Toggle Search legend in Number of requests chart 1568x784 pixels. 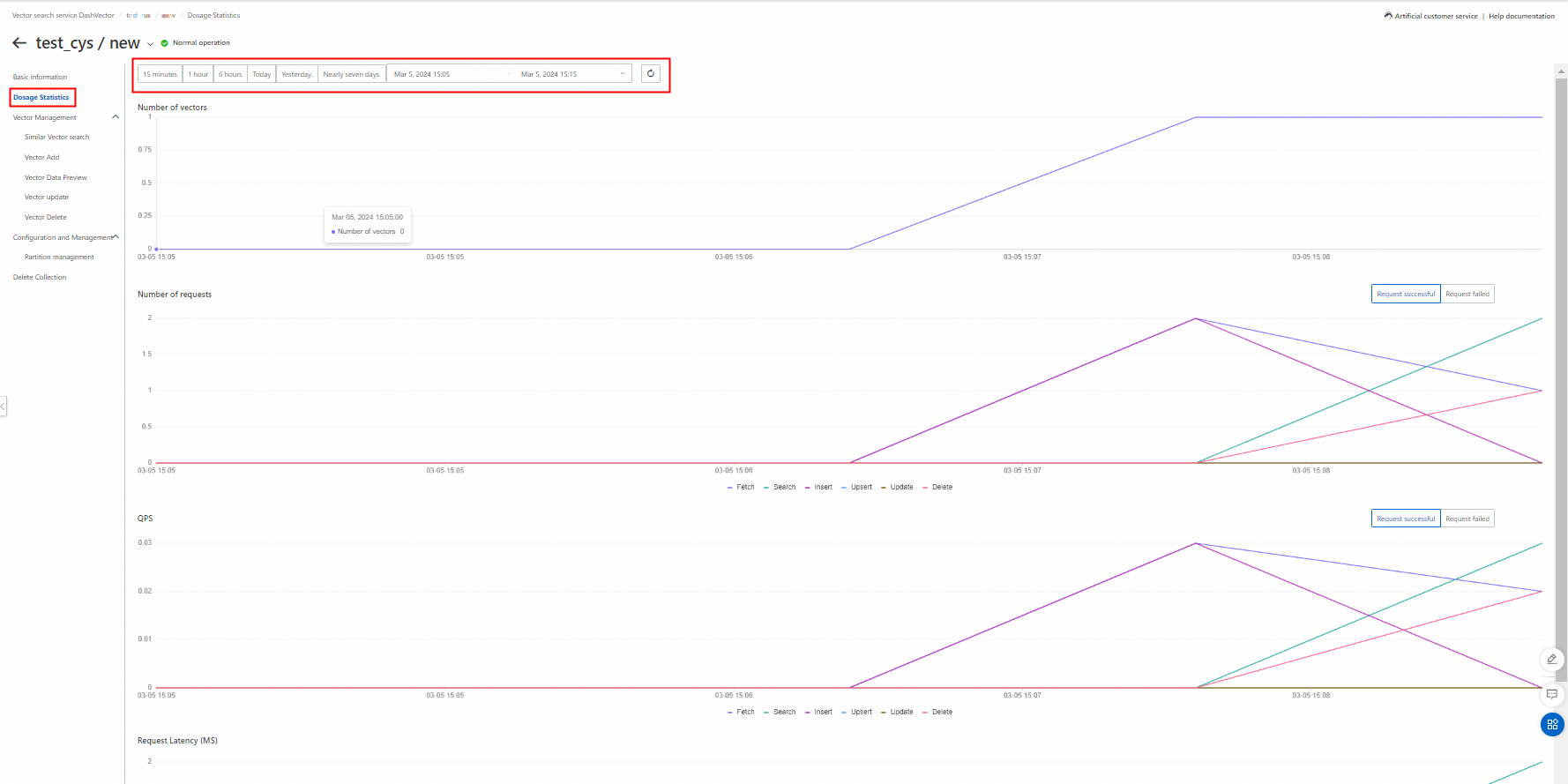780,487
